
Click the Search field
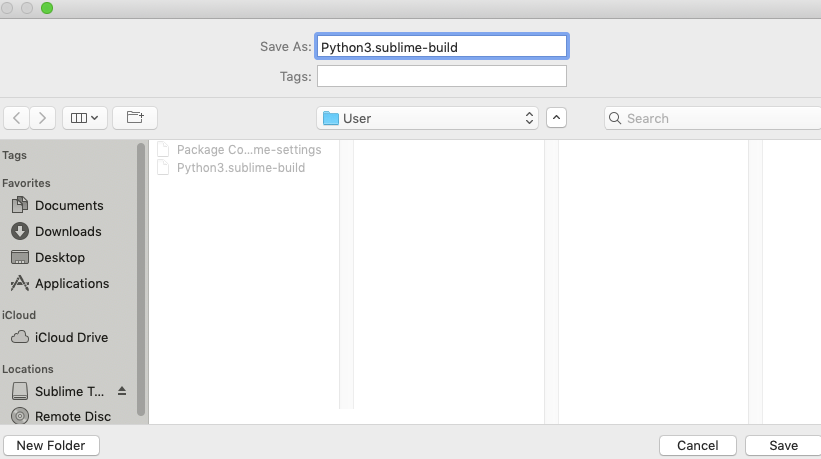pyautogui.click(x=713, y=118)
